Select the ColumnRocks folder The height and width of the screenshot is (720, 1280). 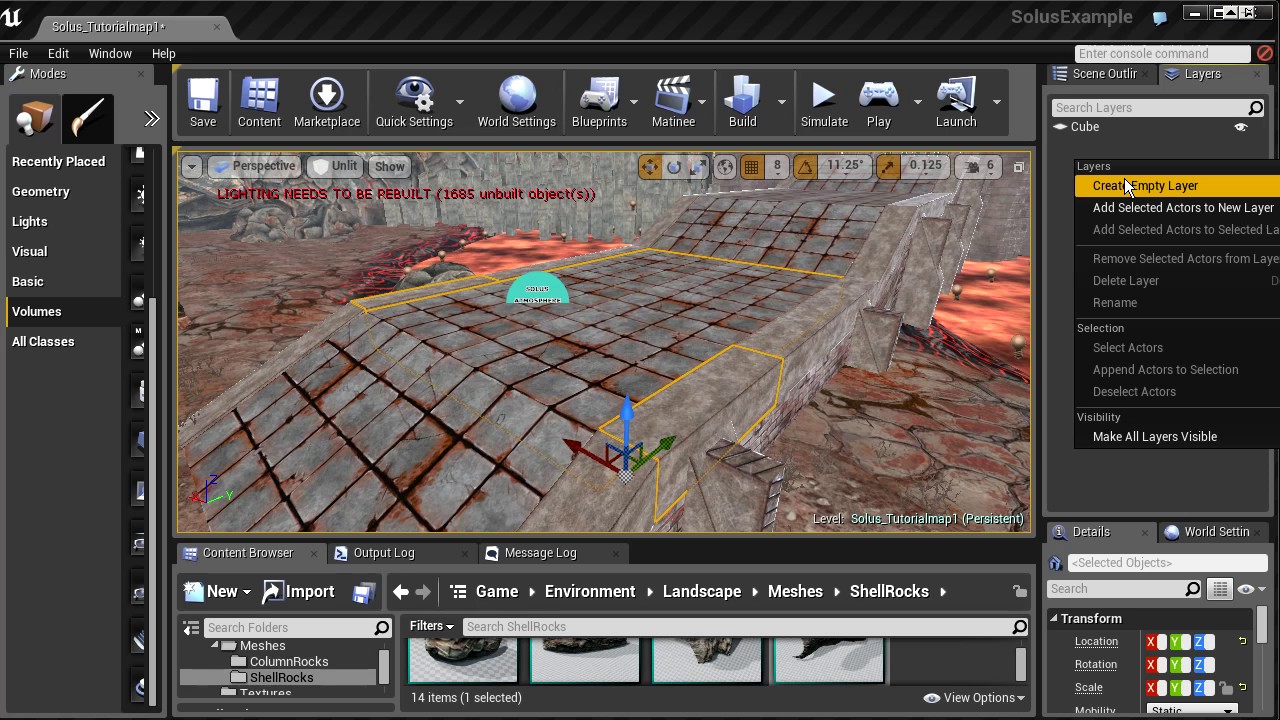pyautogui.click(x=288, y=662)
